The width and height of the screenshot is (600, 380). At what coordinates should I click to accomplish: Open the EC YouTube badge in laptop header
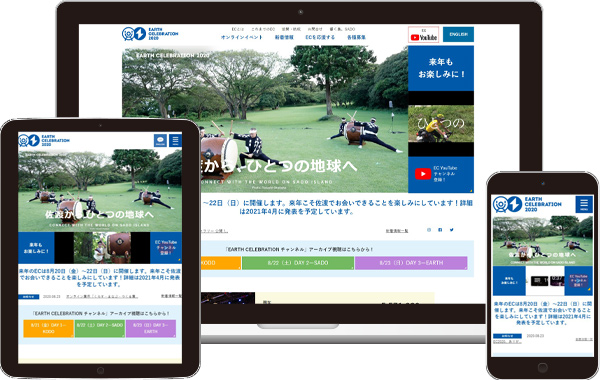point(423,34)
